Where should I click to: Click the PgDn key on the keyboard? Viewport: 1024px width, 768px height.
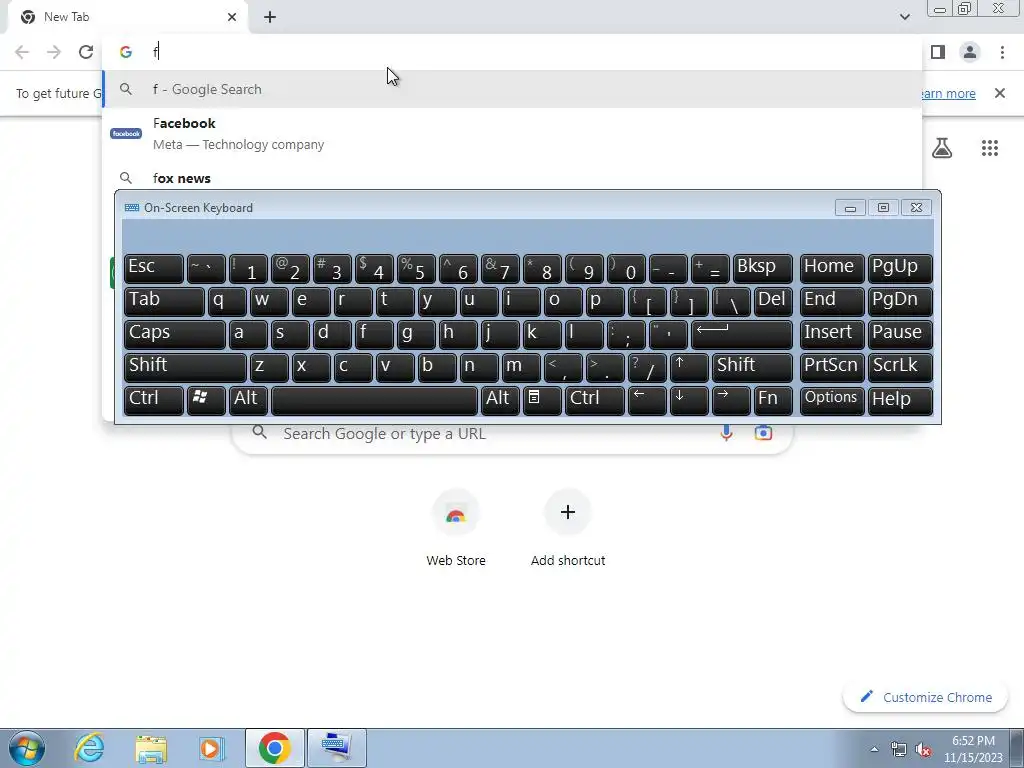tap(900, 301)
